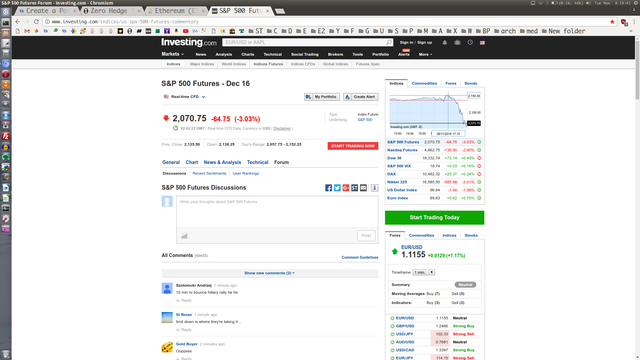Open the Disclaimer link

(282, 129)
